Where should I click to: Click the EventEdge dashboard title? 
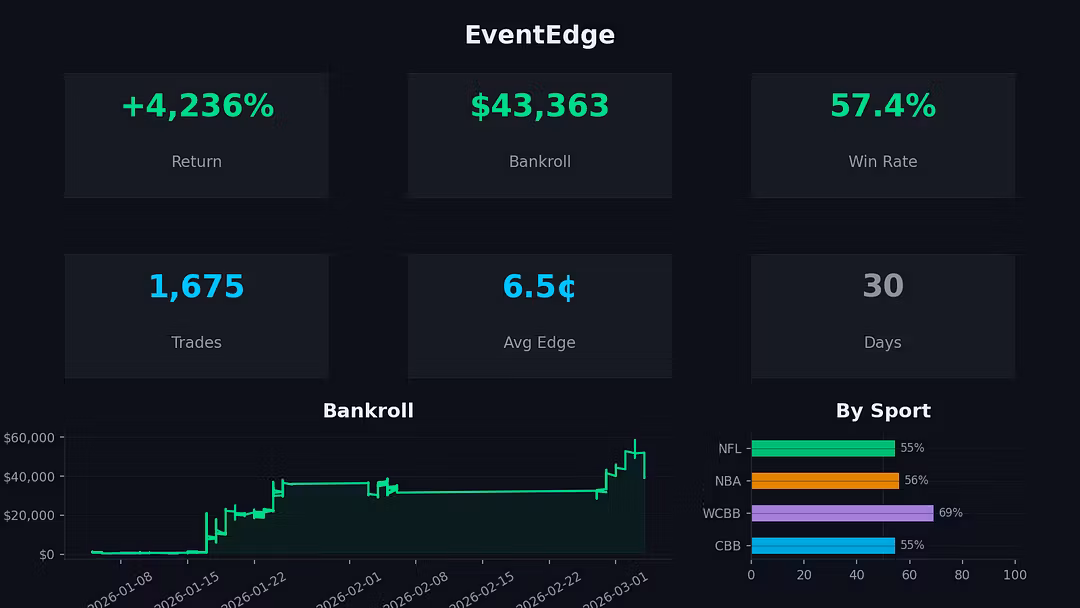tap(539, 35)
